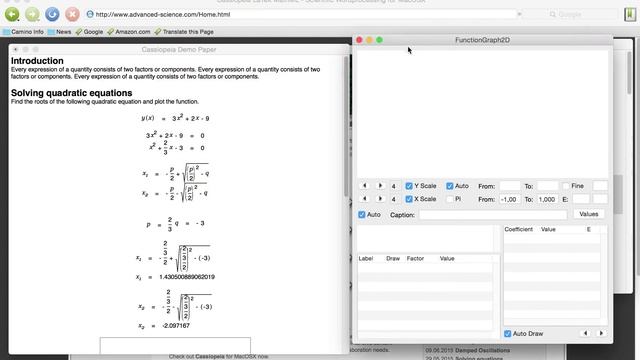Click the address bar URL field

(302, 14)
